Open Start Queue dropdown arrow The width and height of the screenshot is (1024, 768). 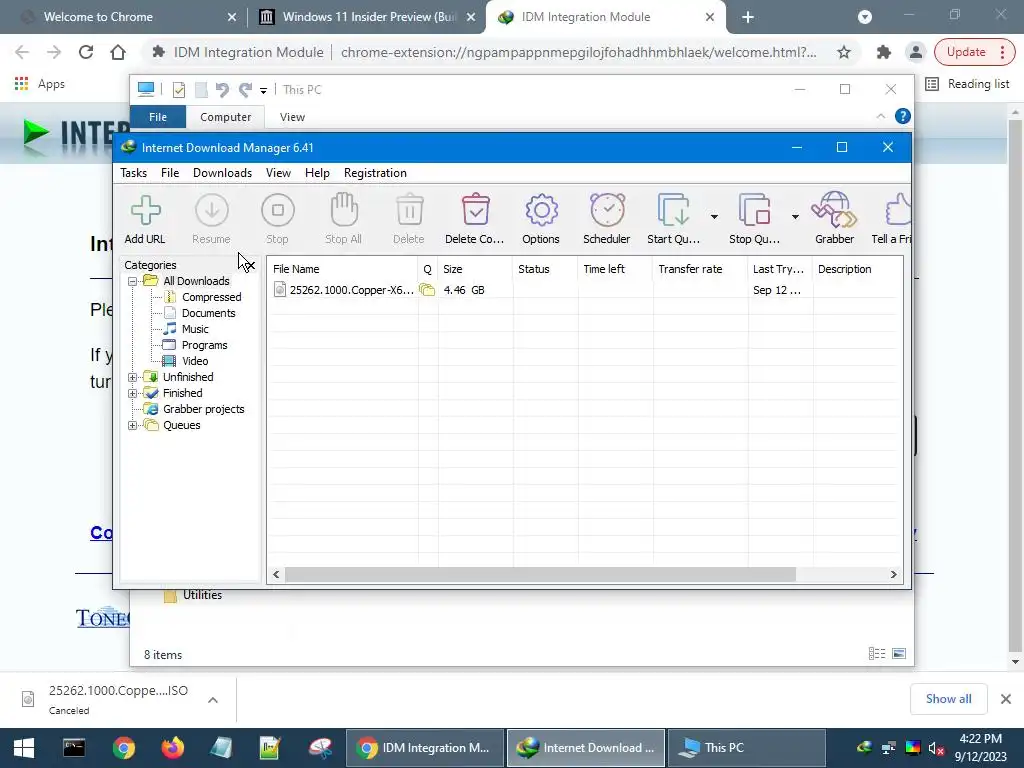coord(714,217)
